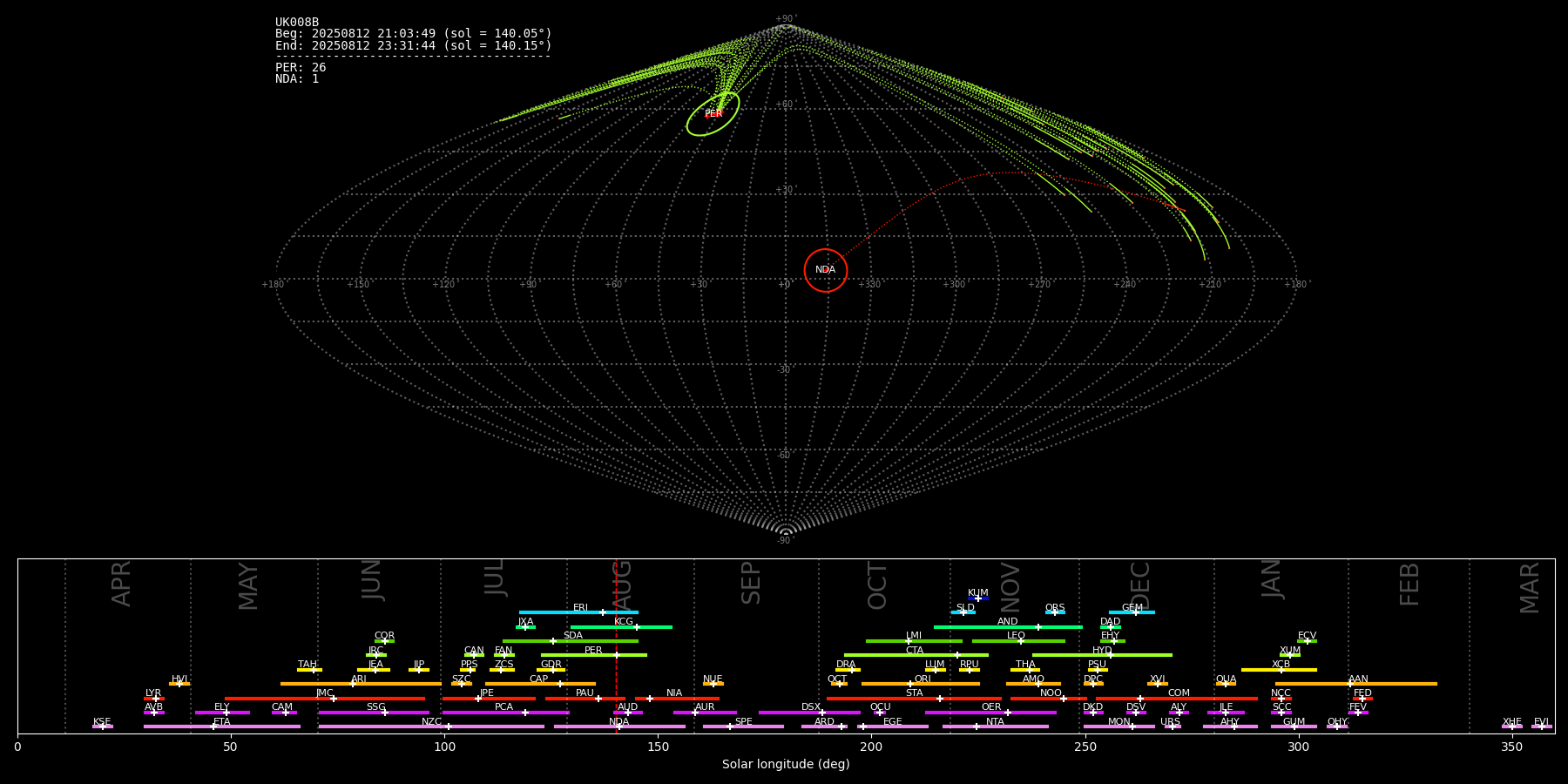
Task: Click the OER purple shower bar
Action: [x=990, y=713]
